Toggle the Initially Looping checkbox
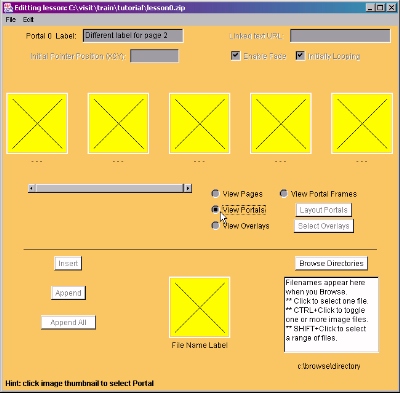Image resolution: width=400 pixels, height=393 pixels. (x=300, y=56)
